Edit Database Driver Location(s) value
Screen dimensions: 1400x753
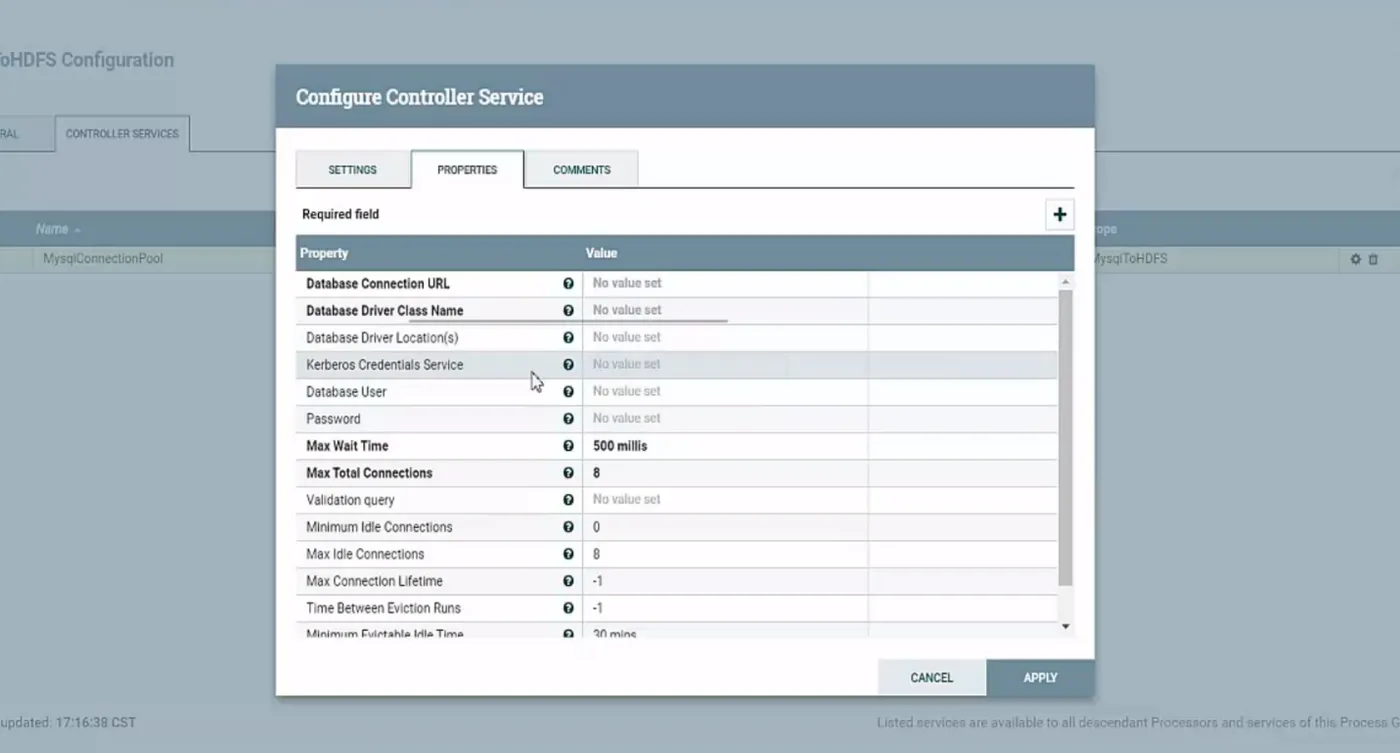[x=725, y=338]
